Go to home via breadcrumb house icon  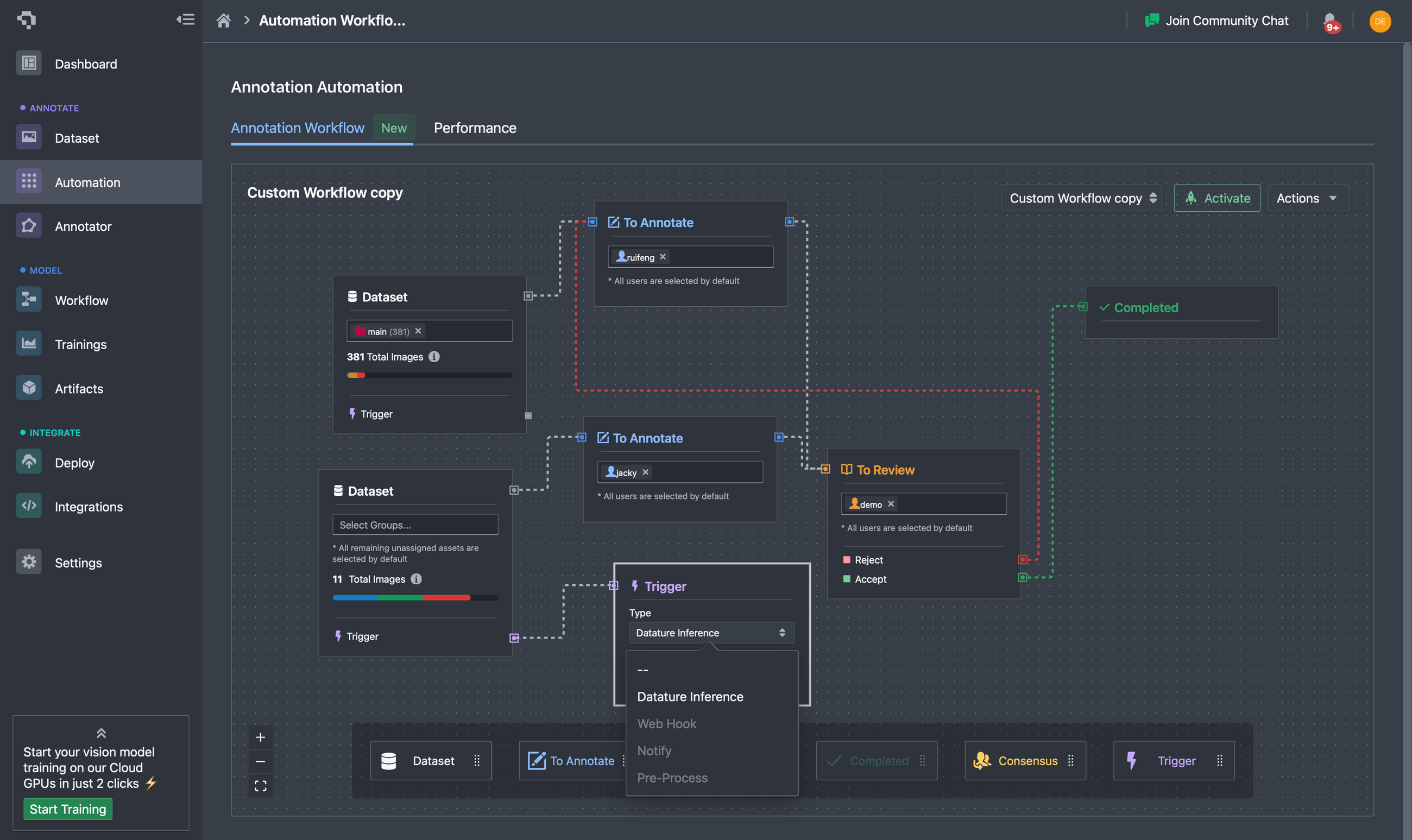click(x=224, y=21)
